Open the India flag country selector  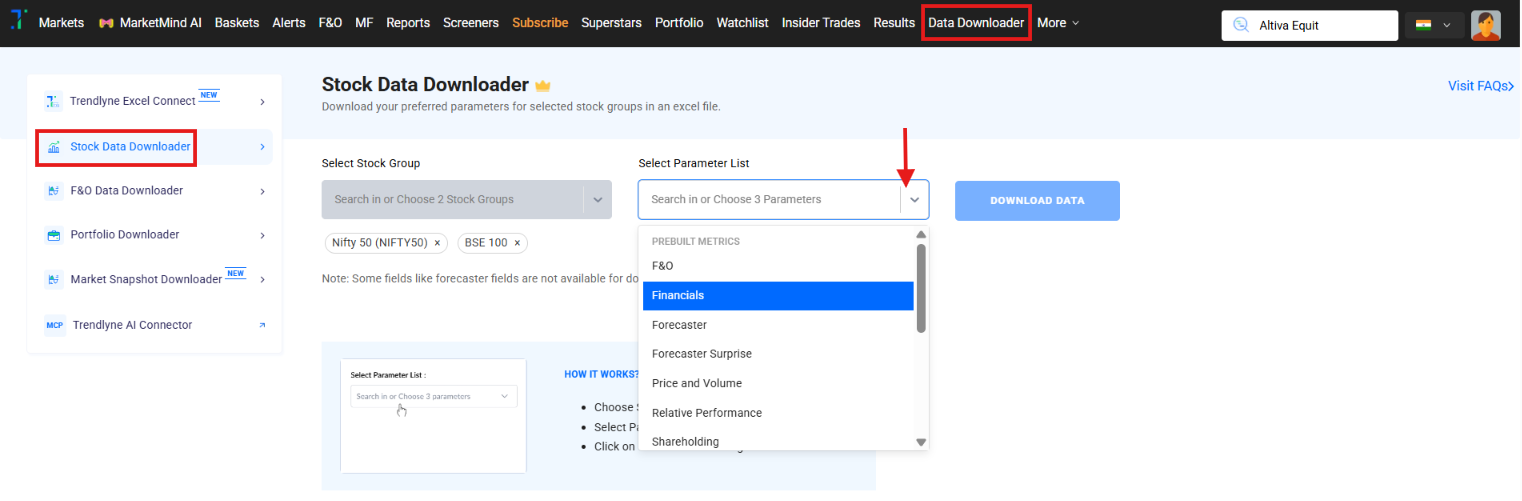(1434, 25)
